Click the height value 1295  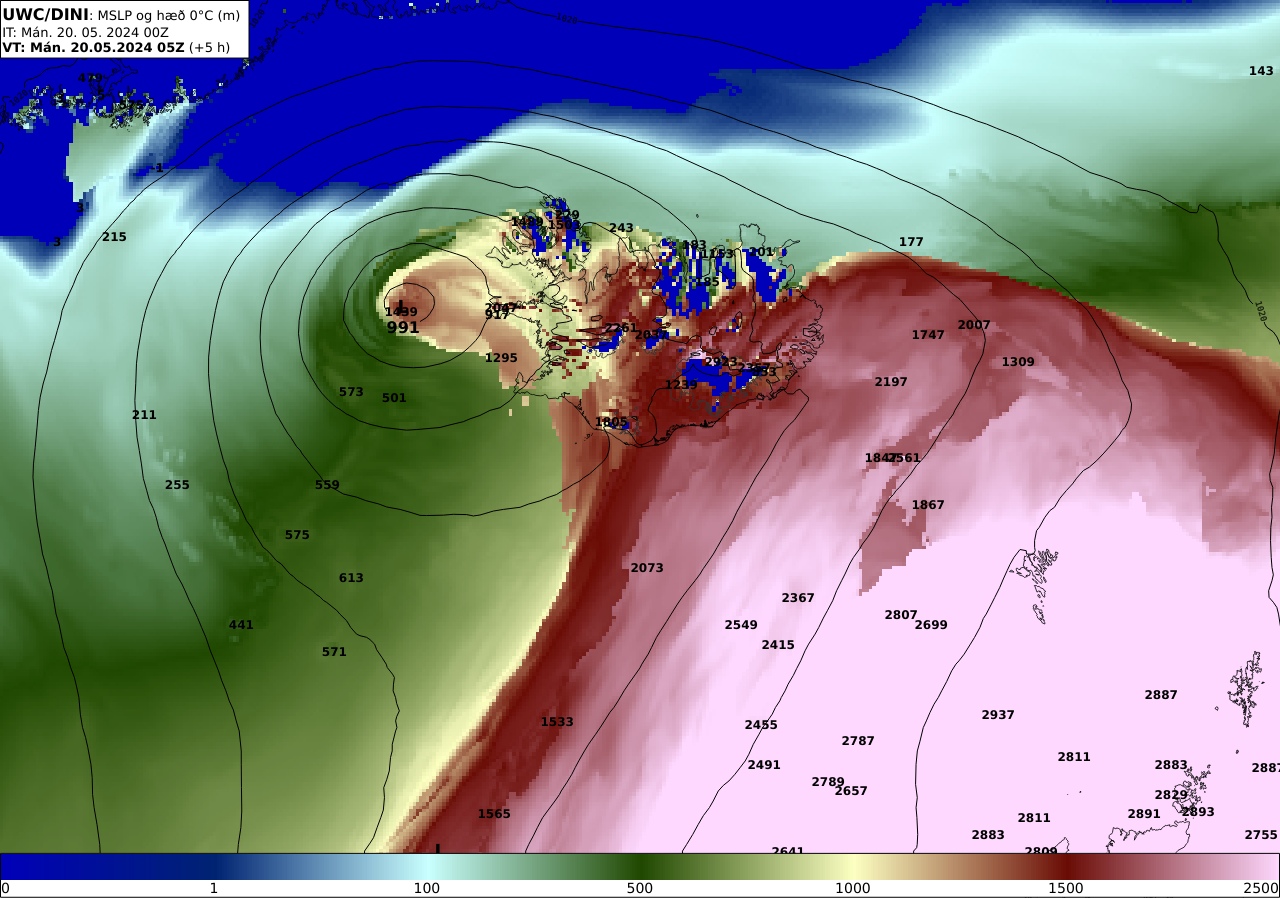coord(501,358)
